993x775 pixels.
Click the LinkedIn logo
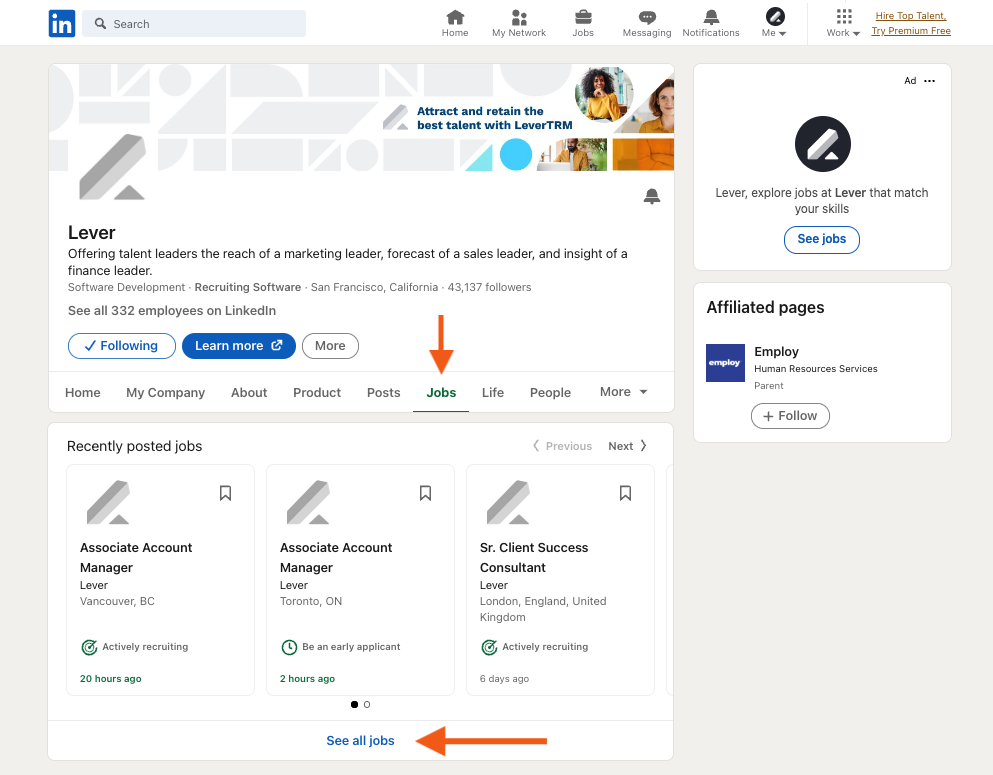[x=62, y=23]
